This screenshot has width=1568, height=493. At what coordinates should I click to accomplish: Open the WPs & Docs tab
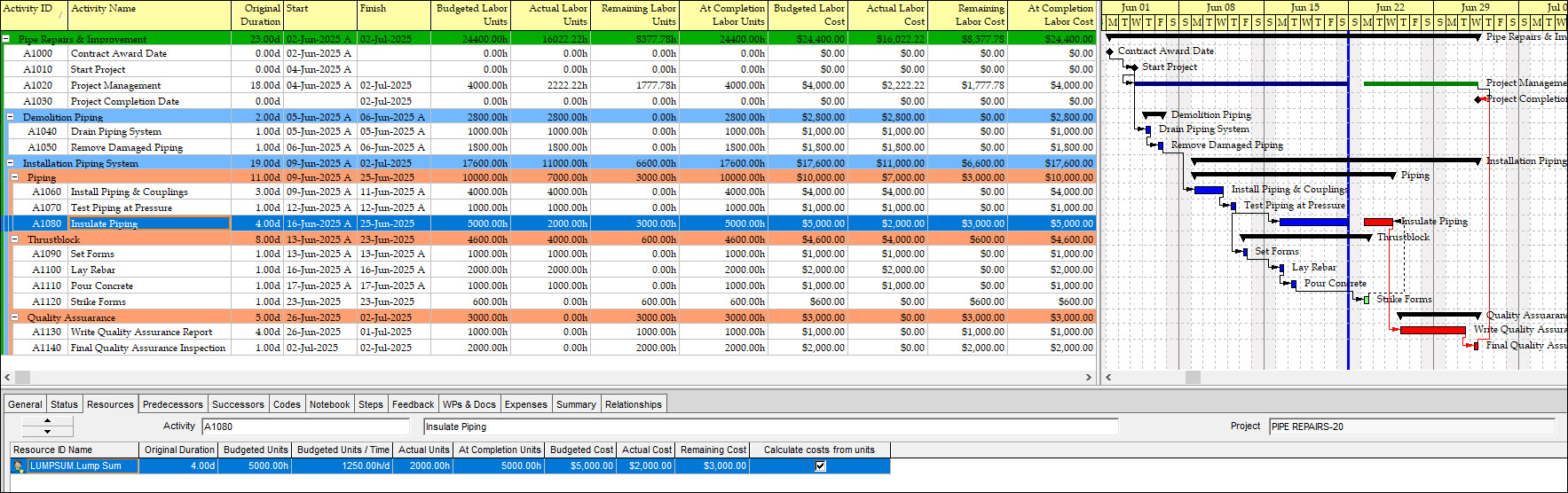469,404
